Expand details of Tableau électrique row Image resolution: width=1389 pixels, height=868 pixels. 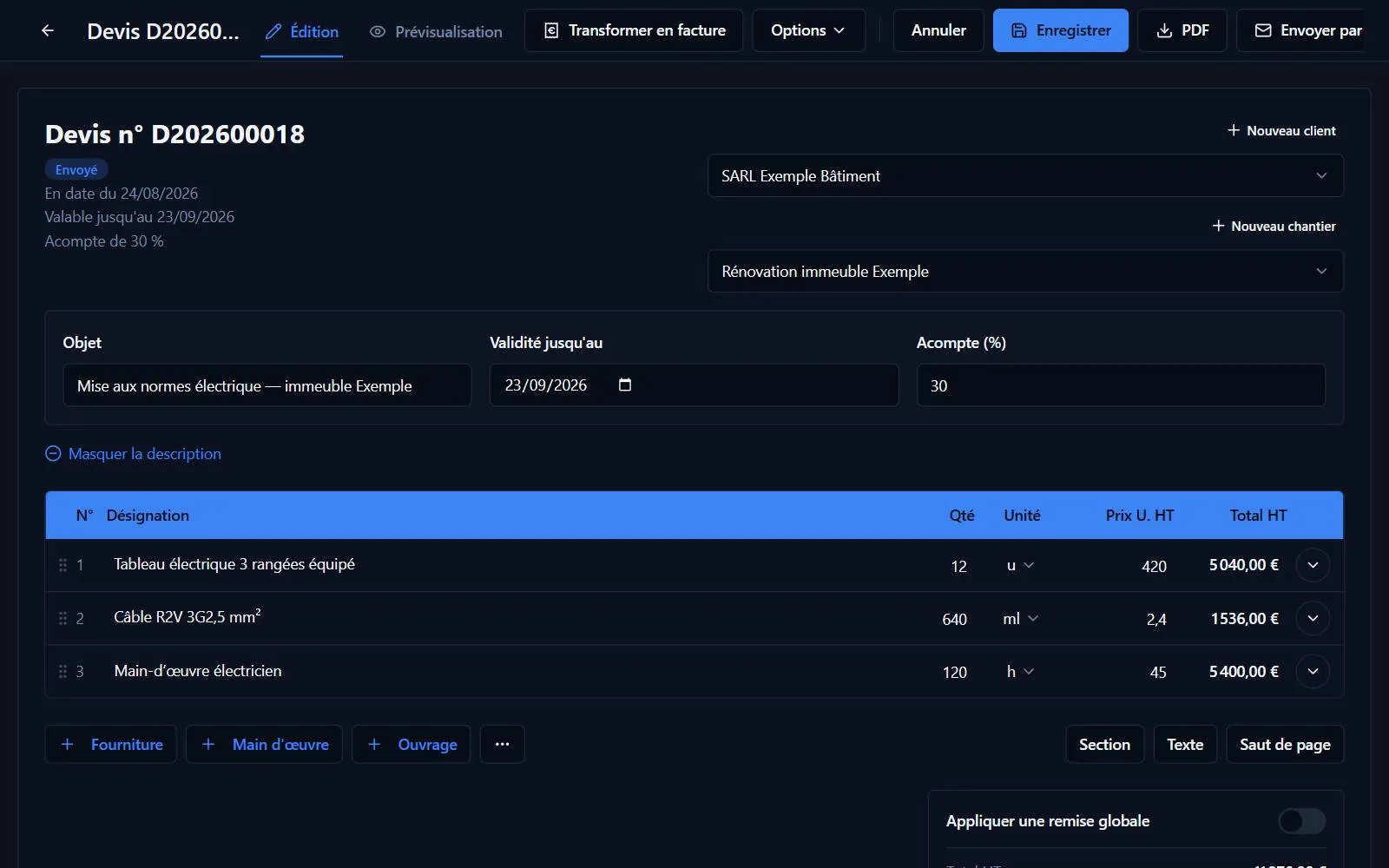[x=1313, y=565]
